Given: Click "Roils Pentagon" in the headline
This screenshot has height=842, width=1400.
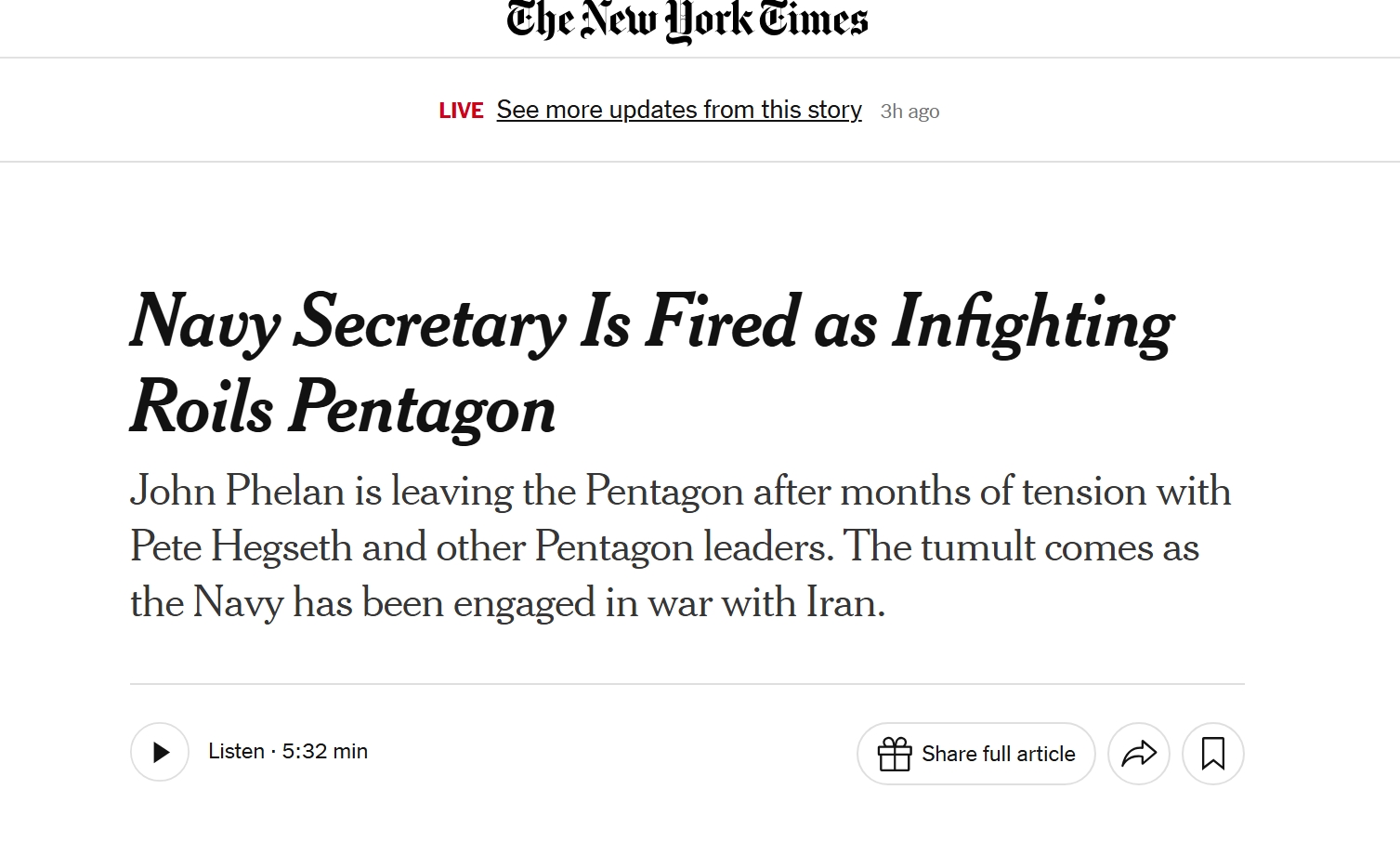Looking at the screenshot, I should 343,408.
